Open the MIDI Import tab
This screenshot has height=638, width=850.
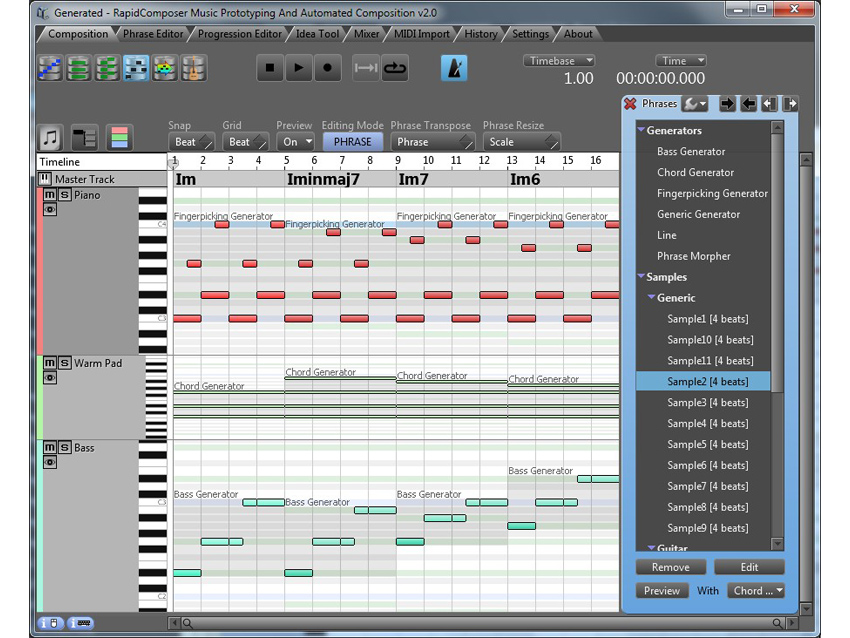422,34
